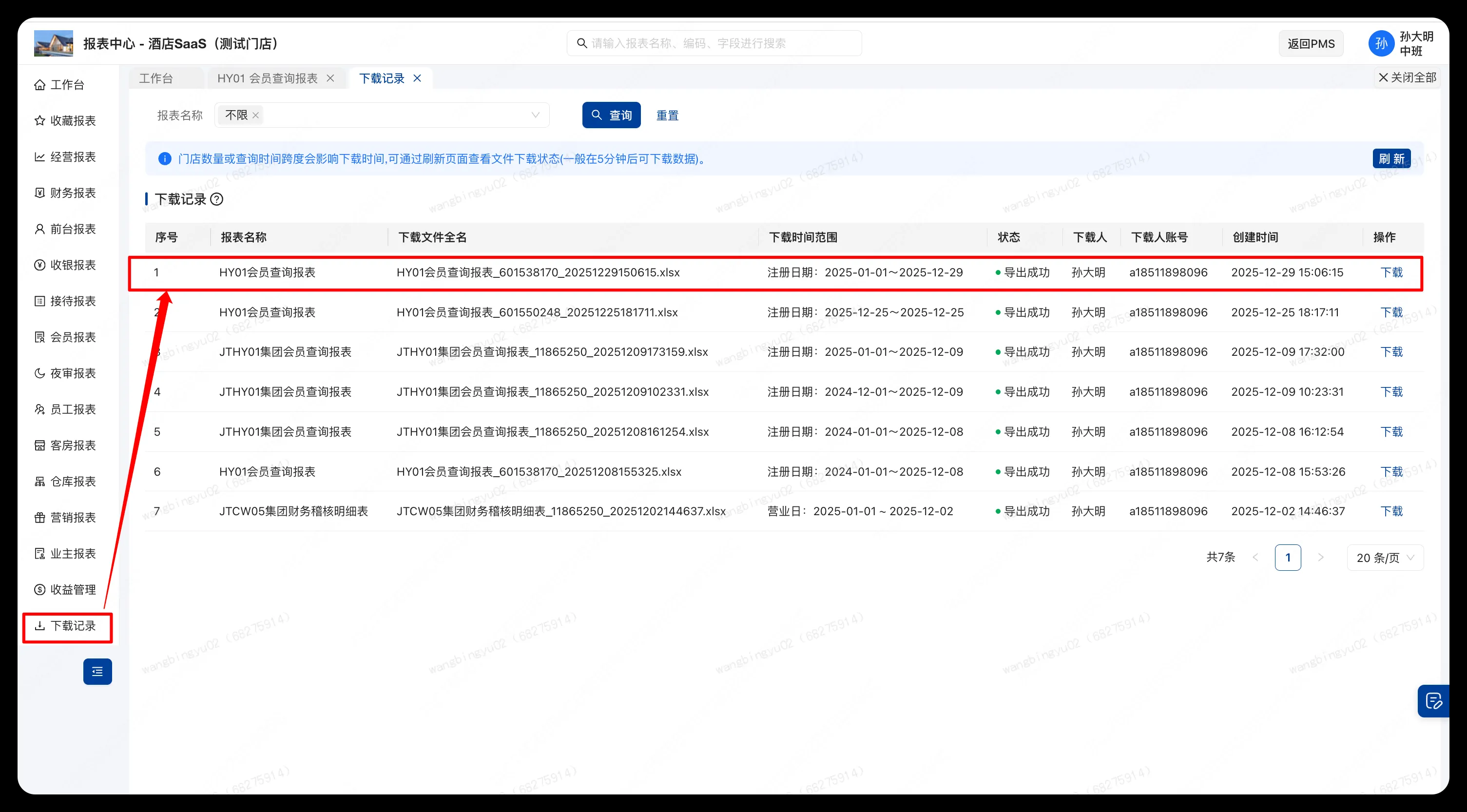Expand the 报表名称 filter dropdown
This screenshot has height=812, width=1467.
pos(535,115)
